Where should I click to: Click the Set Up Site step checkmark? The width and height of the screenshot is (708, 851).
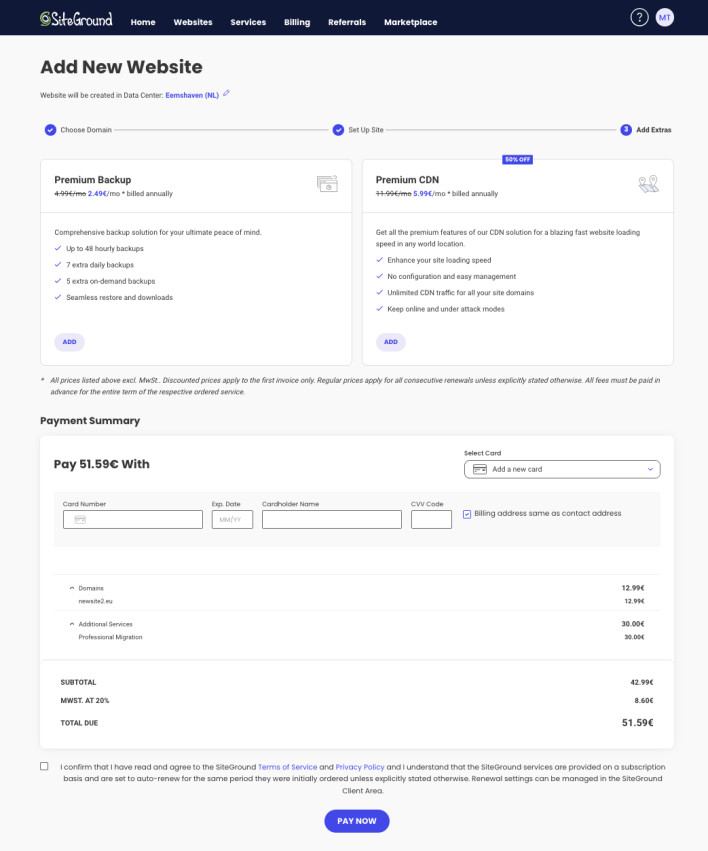click(x=338, y=130)
